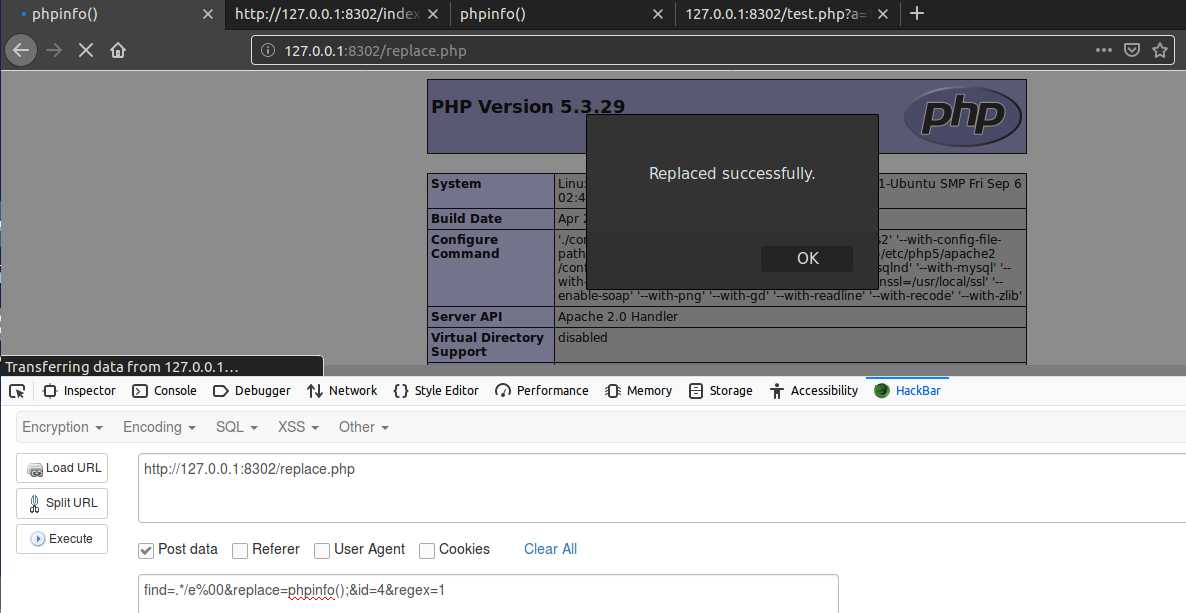This screenshot has height=613, width=1186.
Task: Click the HackBar URL text area
Action: coord(662,488)
